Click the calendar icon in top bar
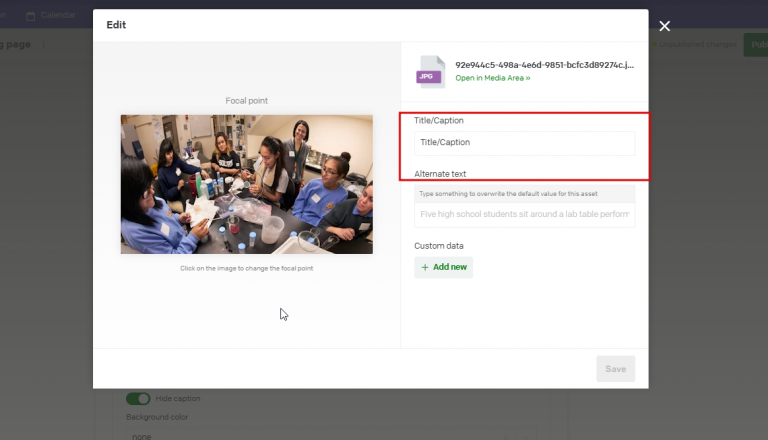 point(30,16)
